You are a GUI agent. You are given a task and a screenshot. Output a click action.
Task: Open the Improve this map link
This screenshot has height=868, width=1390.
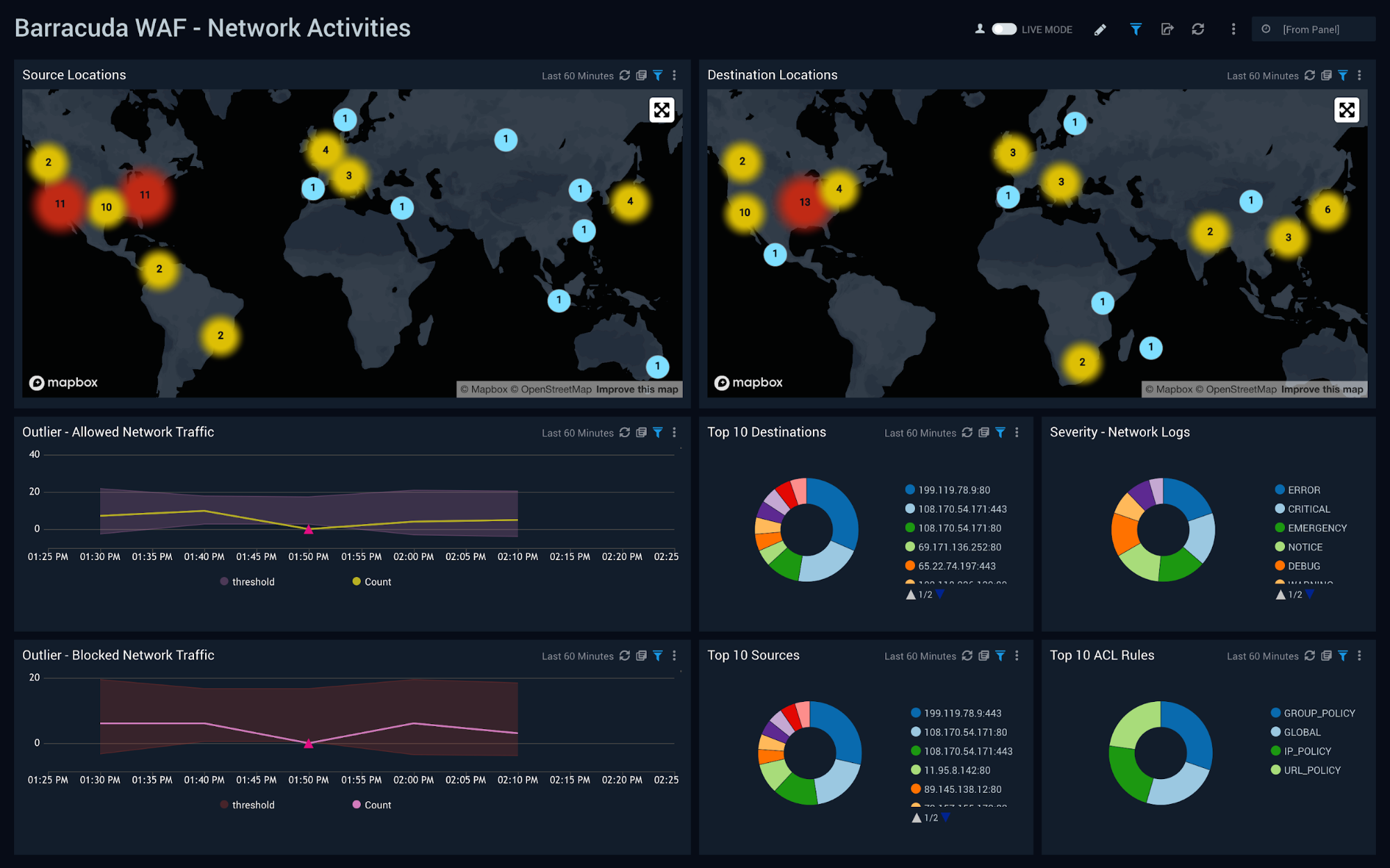tap(637, 389)
